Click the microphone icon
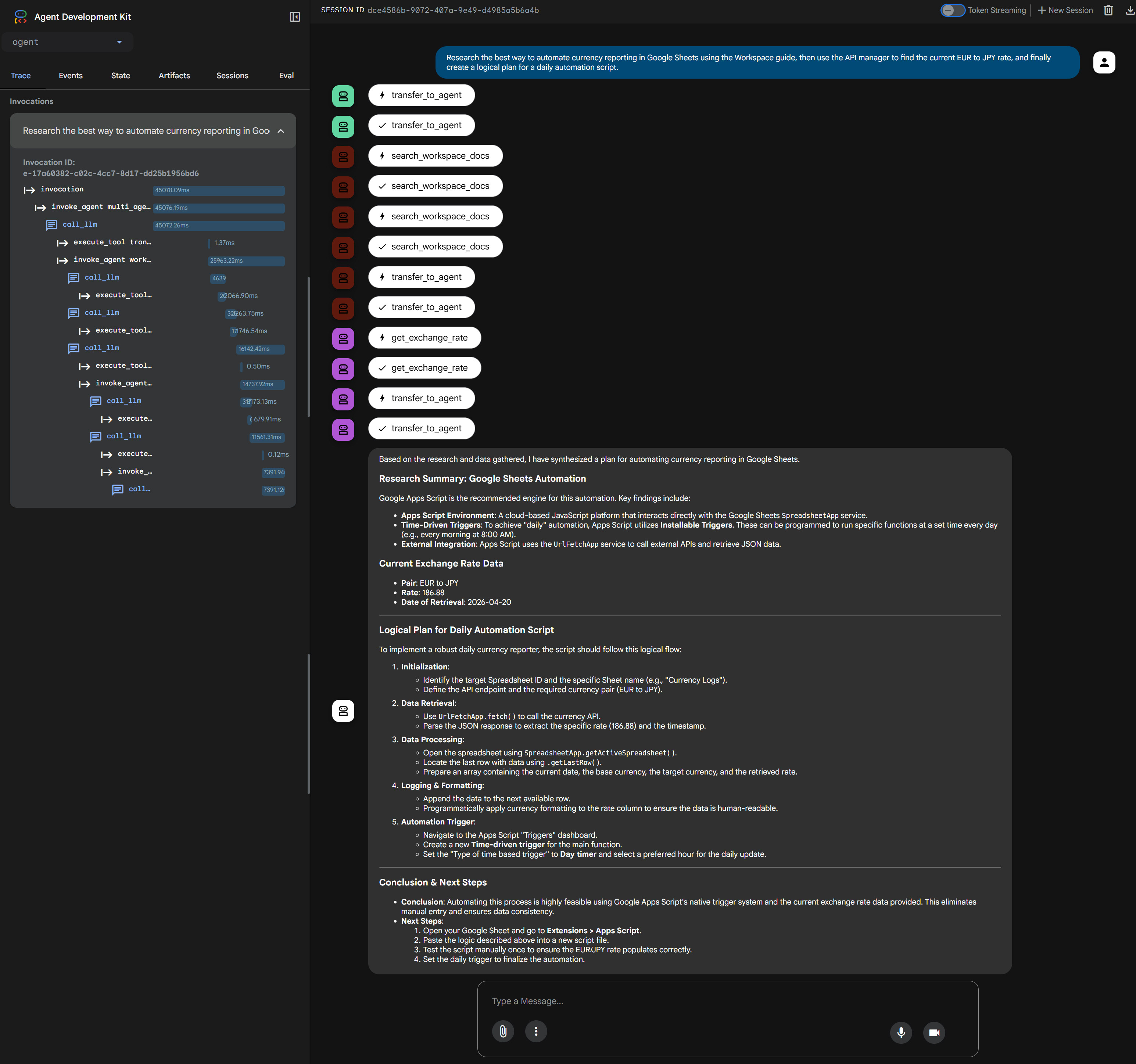The height and width of the screenshot is (1064, 1136). 900,1032
